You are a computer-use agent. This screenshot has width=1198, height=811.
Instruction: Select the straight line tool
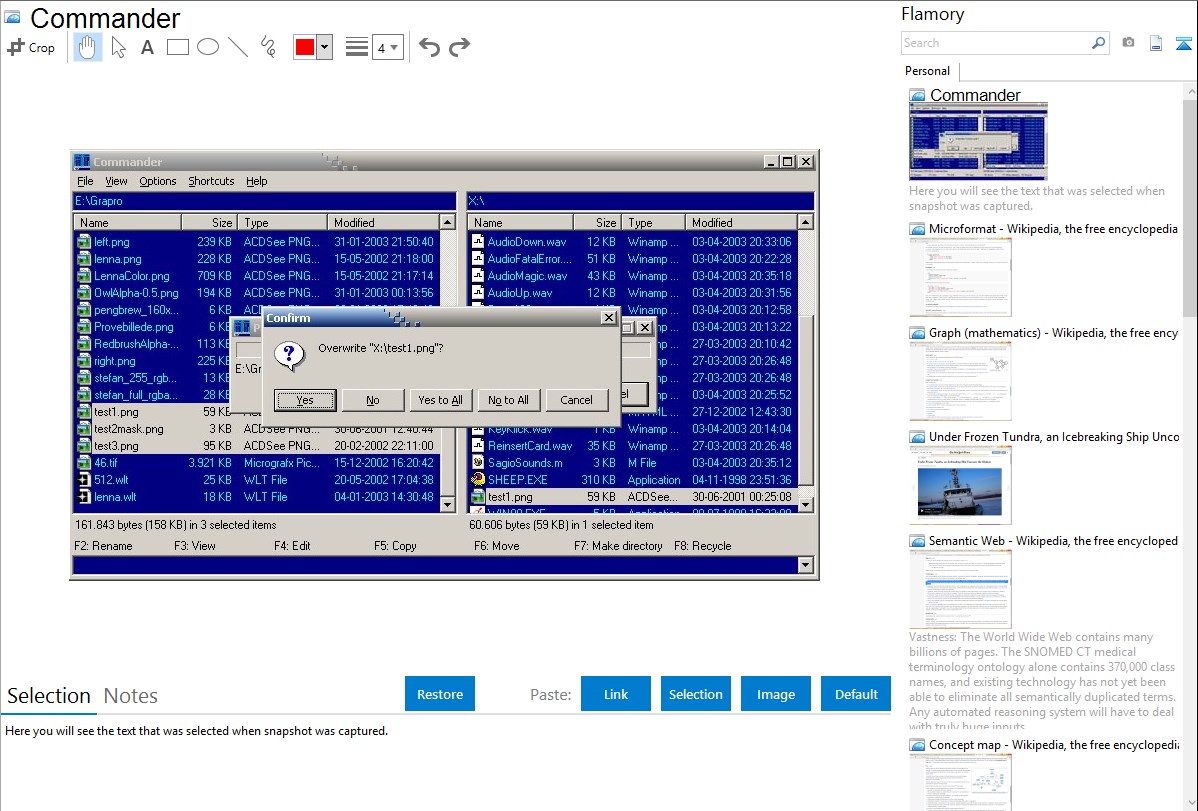(x=238, y=47)
